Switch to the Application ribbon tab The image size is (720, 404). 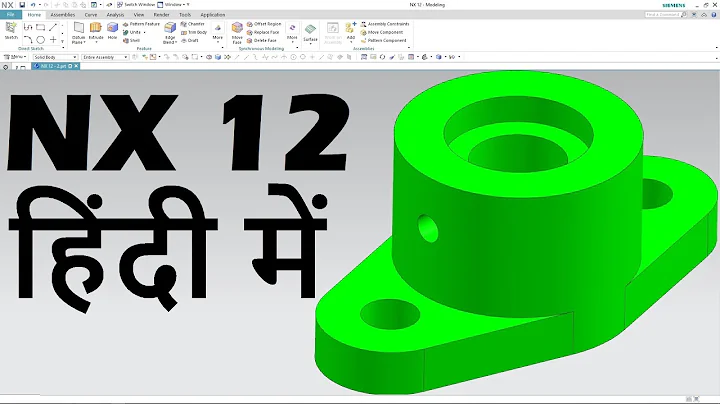(x=213, y=15)
